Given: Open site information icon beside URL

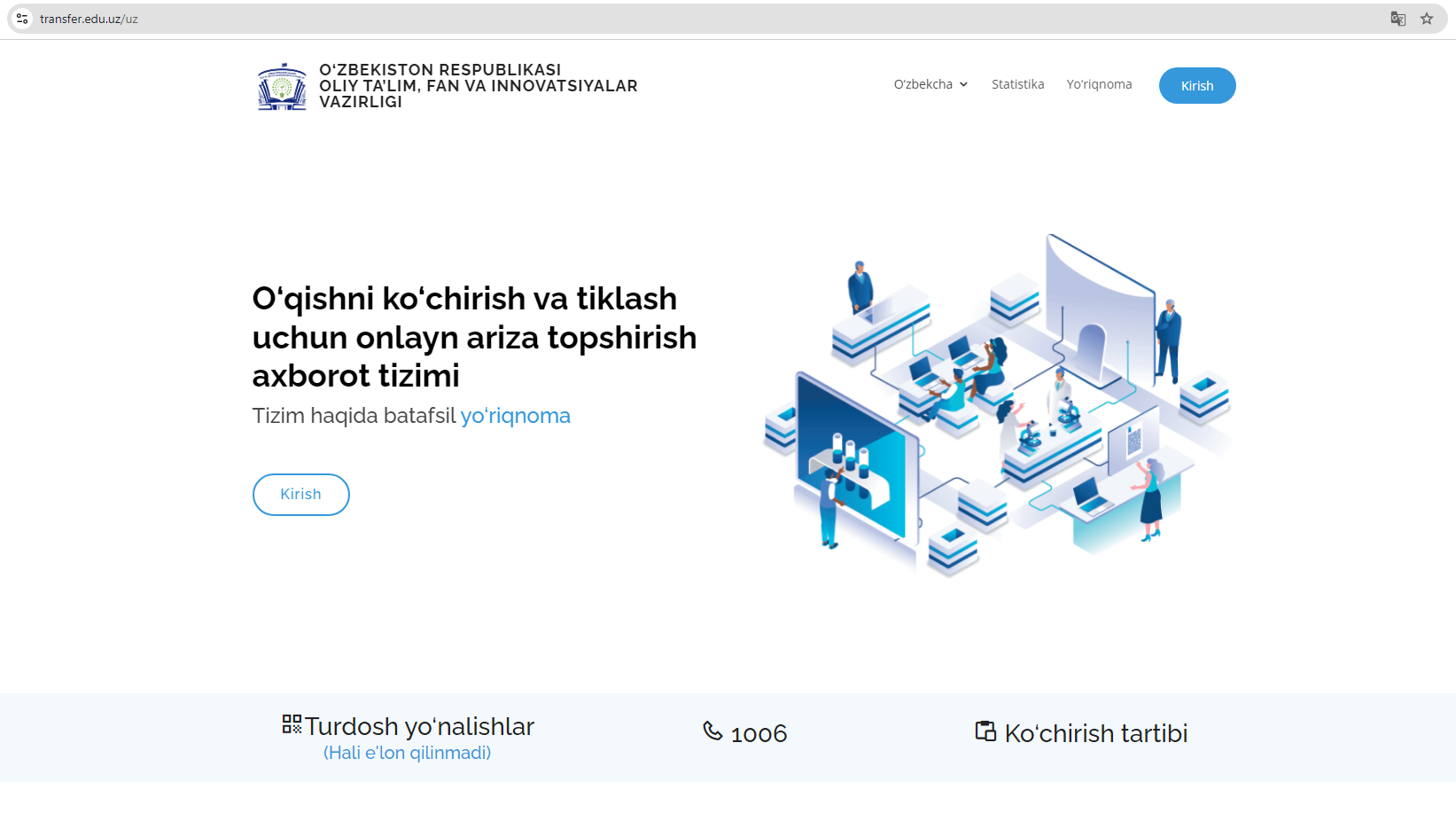Looking at the screenshot, I should [x=22, y=19].
